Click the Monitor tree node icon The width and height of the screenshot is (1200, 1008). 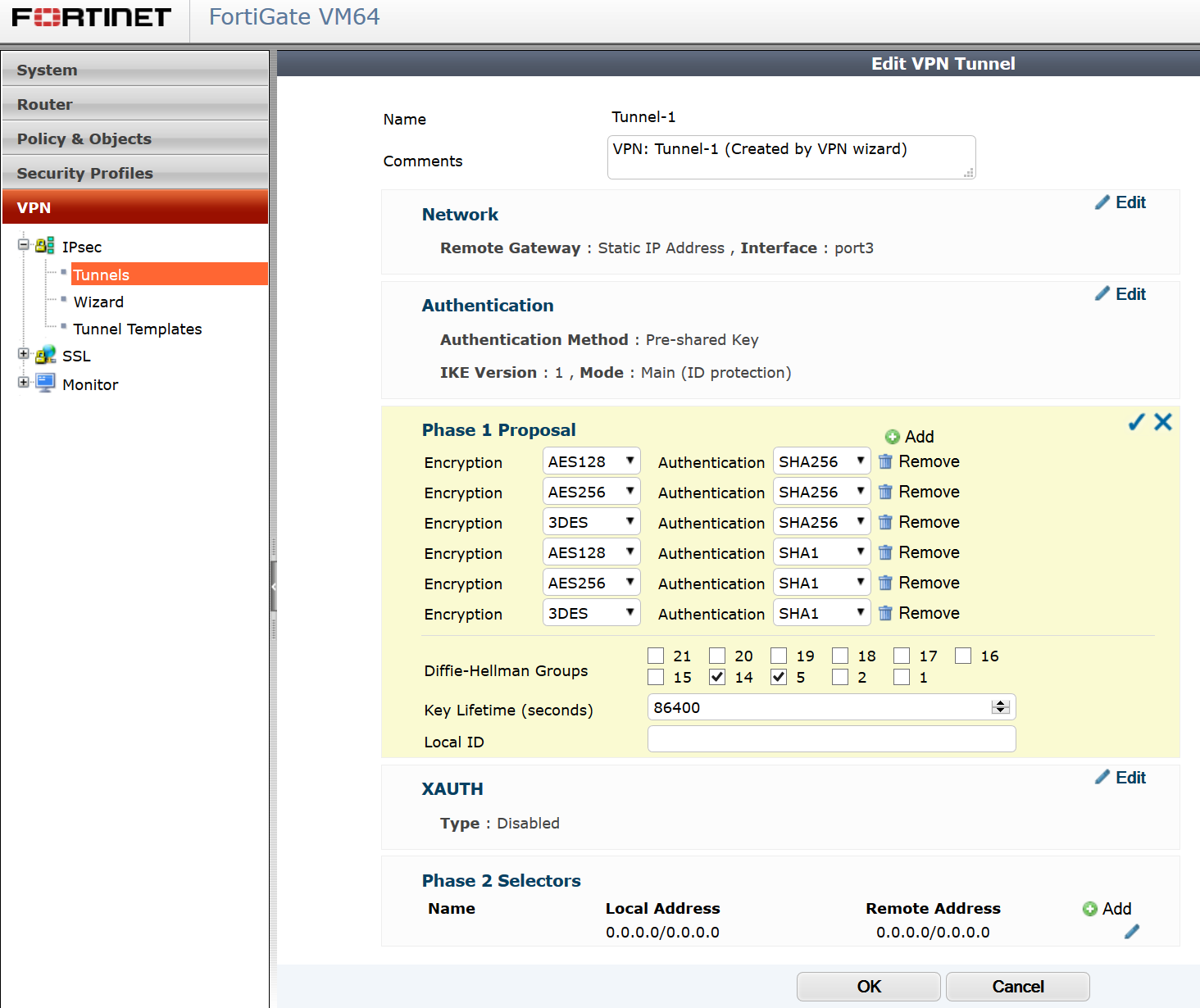coord(45,383)
